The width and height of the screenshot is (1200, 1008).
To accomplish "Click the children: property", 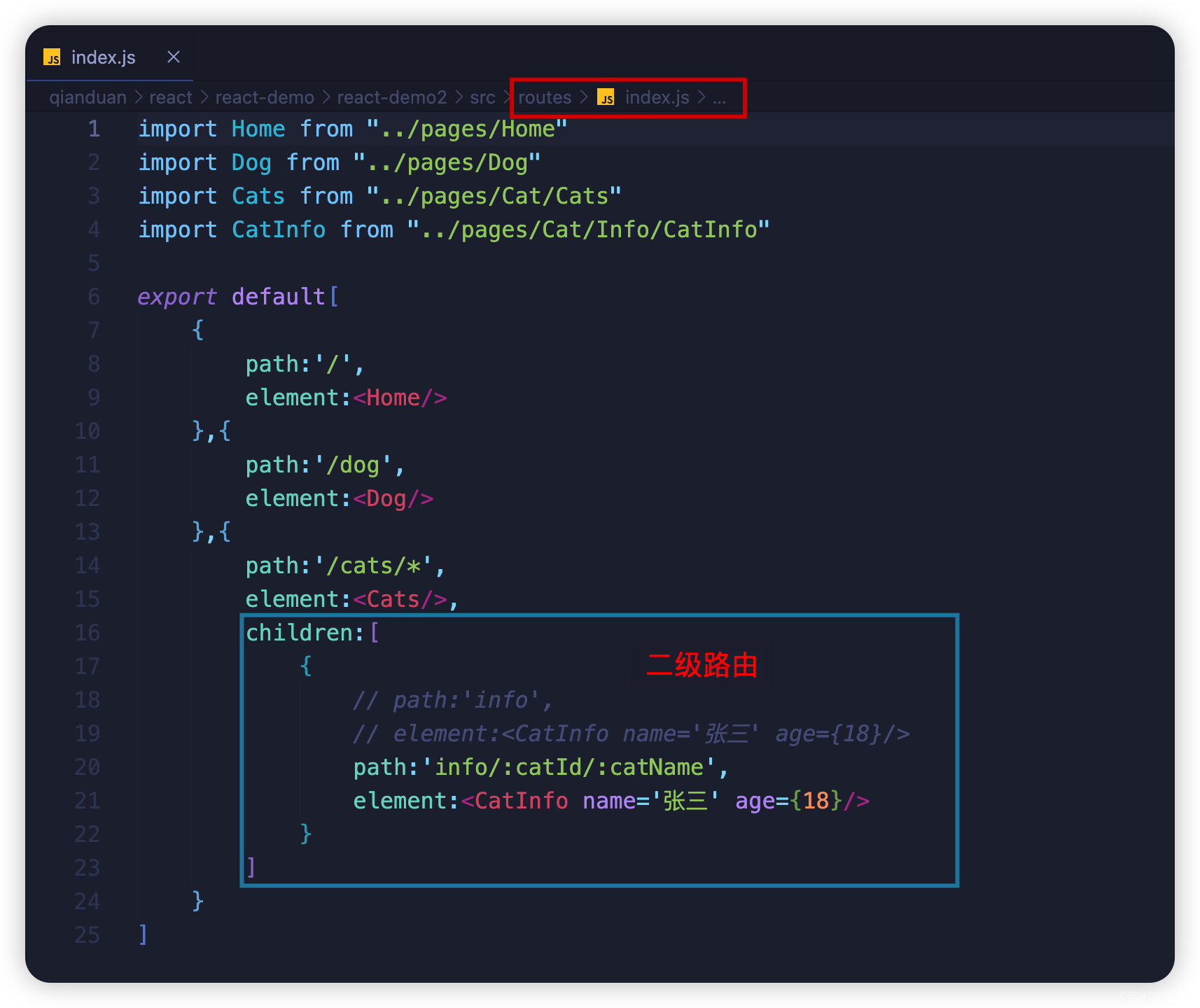I will coord(305,633).
